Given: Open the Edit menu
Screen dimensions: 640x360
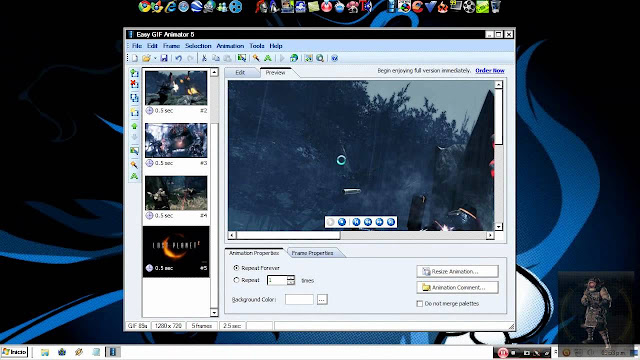Looking at the screenshot, I should coord(152,46).
